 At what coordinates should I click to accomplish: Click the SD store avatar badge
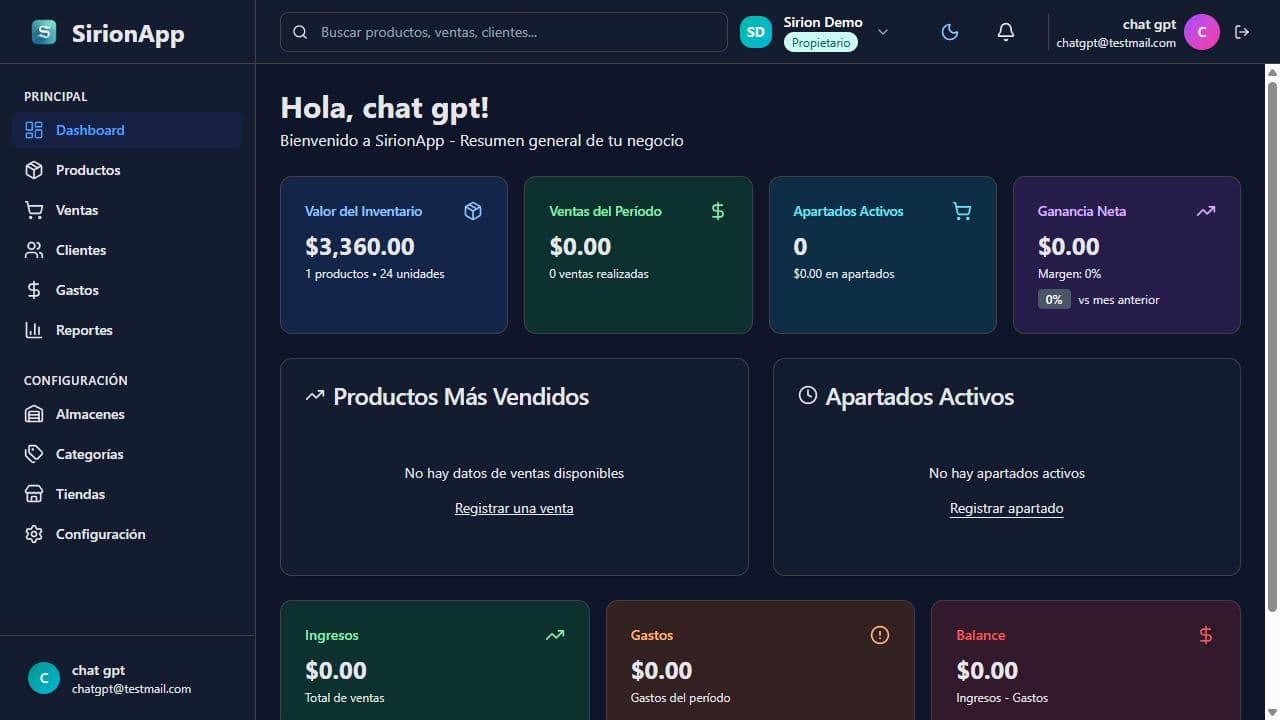[756, 32]
